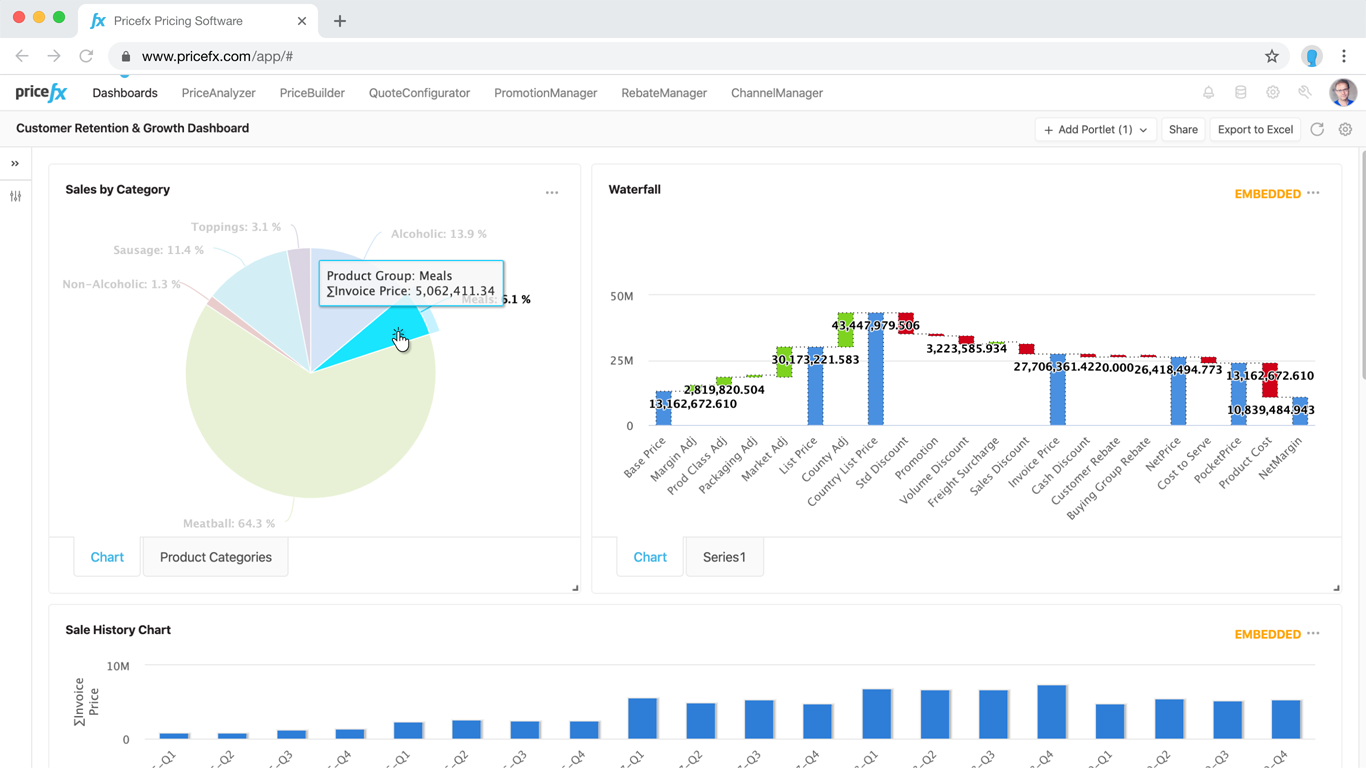Open the Sales by Category portlet options menu
This screenshot has height=768, width=1366.
[552, 193]
